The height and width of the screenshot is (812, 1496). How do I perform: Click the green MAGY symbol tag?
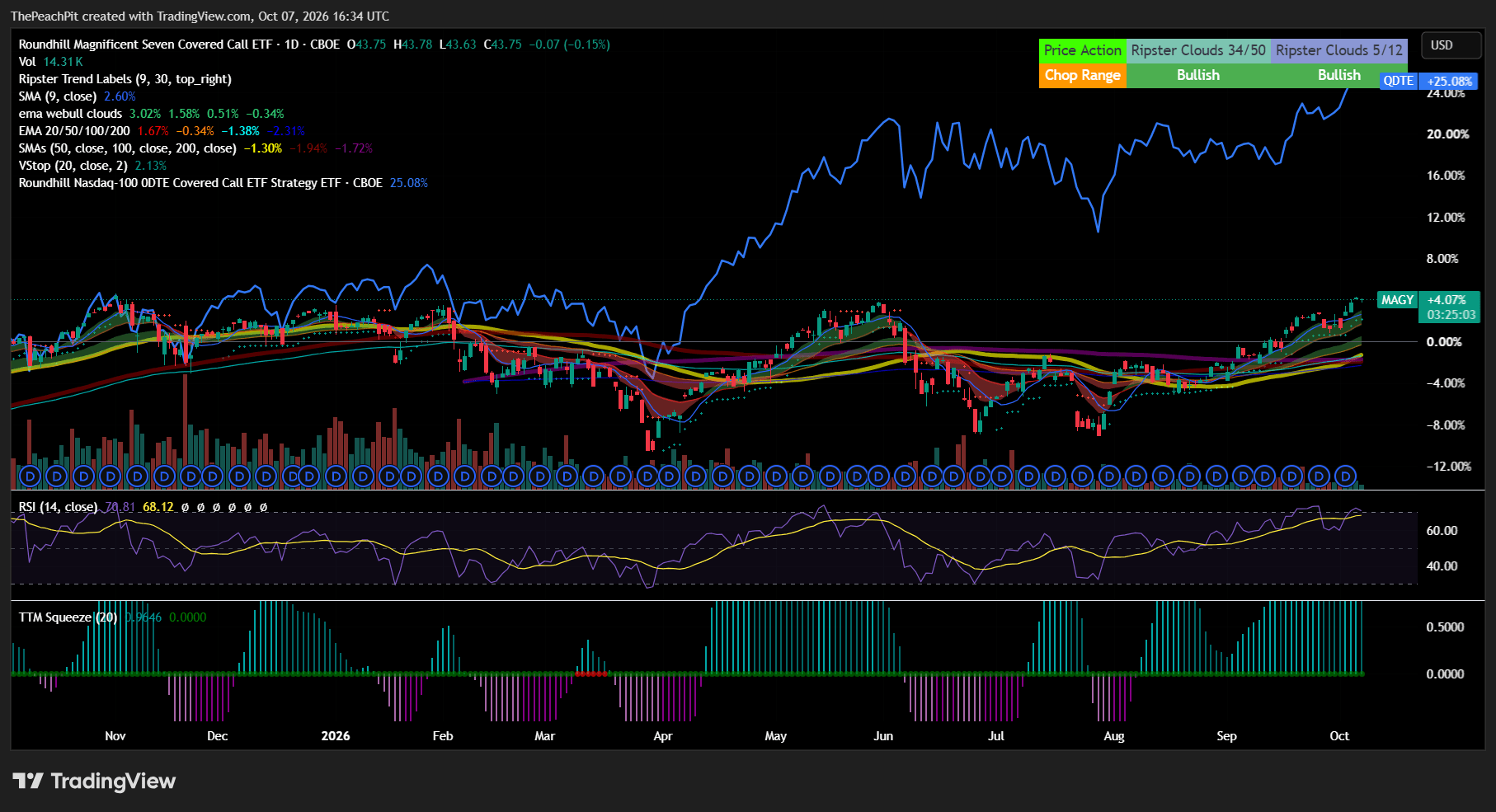pos(1398,300)
